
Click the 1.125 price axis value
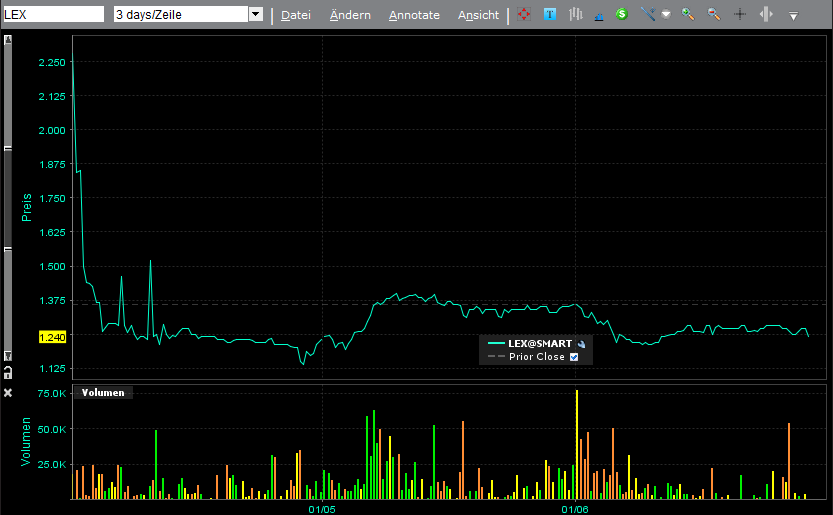[52, 368]
